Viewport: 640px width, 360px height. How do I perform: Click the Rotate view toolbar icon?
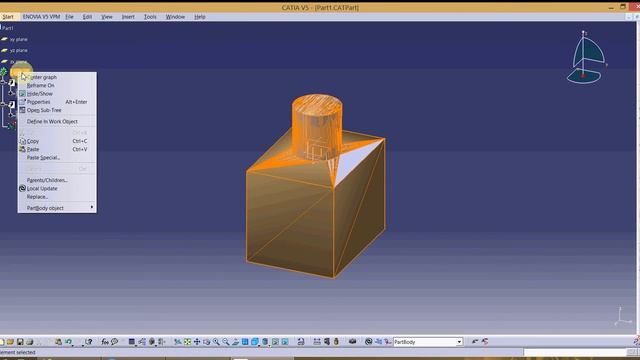[207, 342]
